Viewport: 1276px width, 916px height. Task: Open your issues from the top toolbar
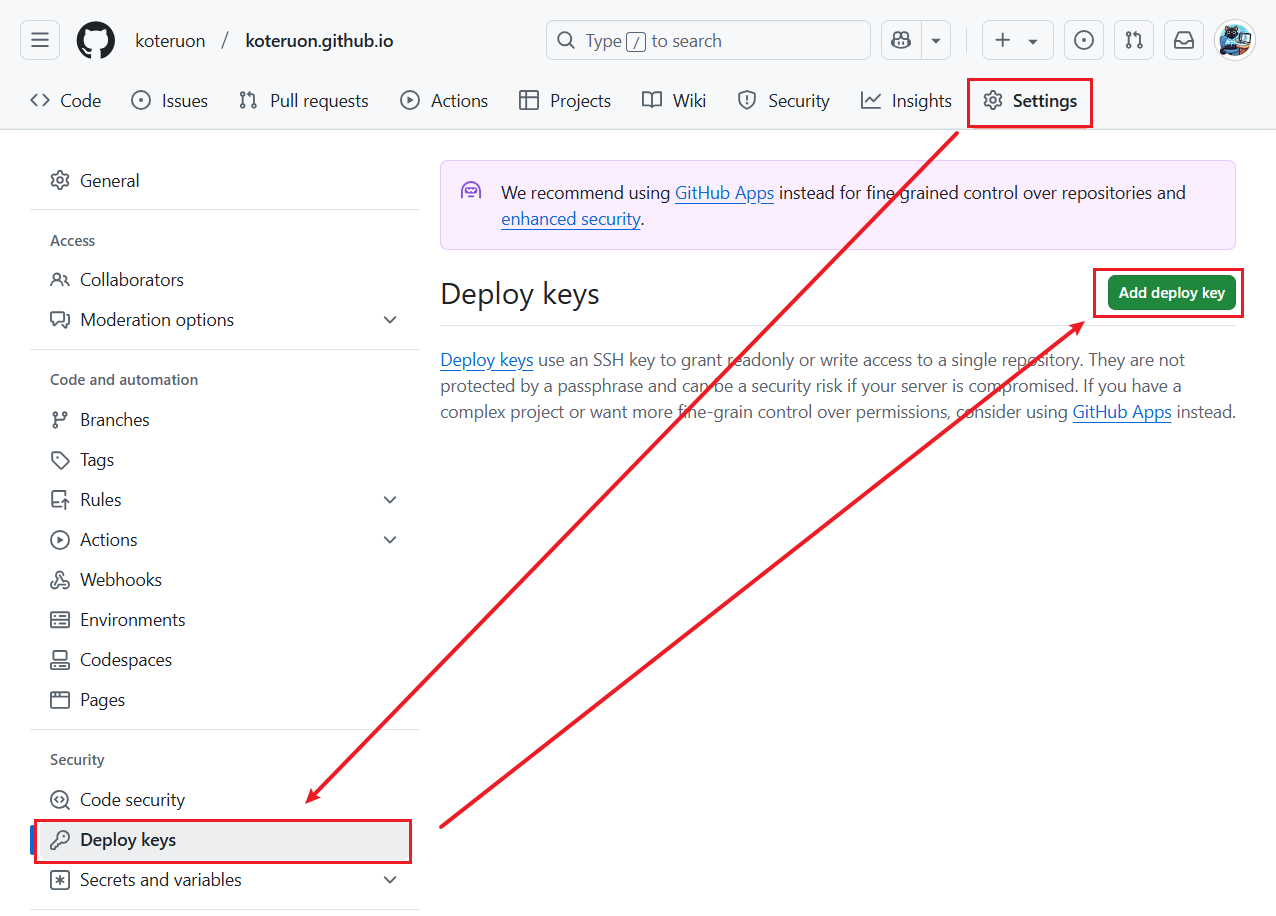1083,40
